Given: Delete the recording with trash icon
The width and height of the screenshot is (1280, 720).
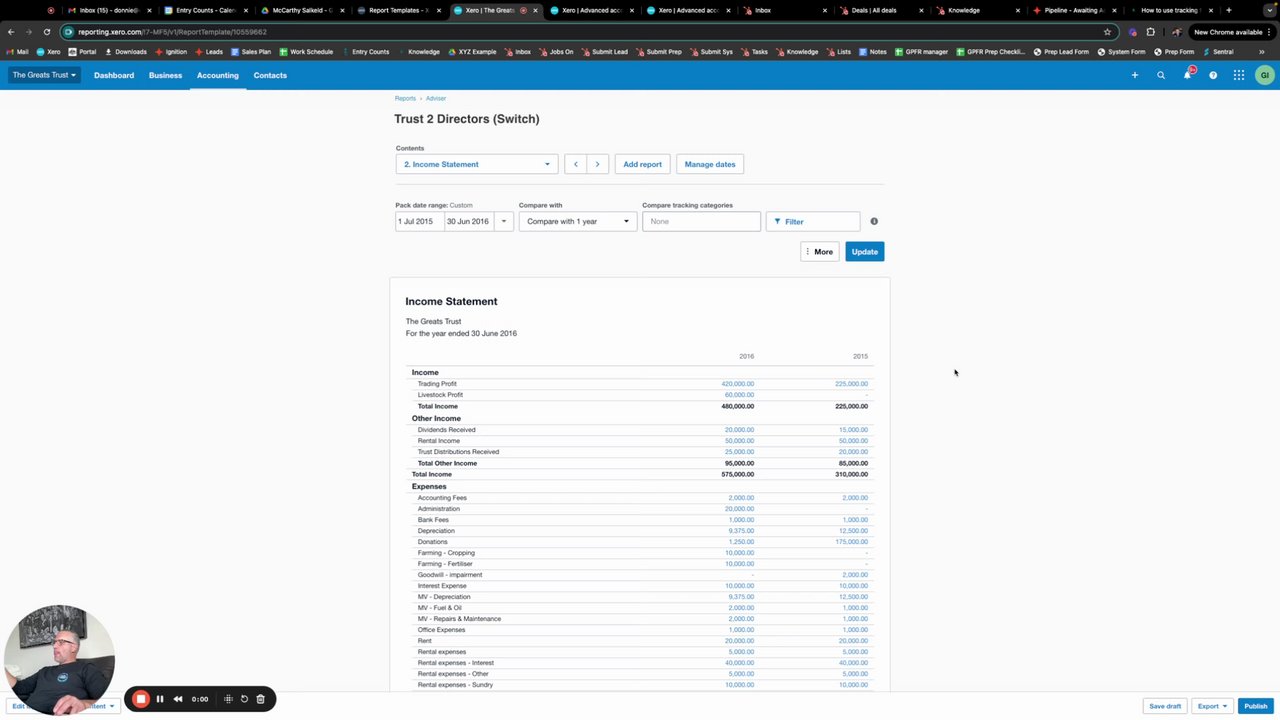Looking at the screenshot, I should [x=260, y=699].
